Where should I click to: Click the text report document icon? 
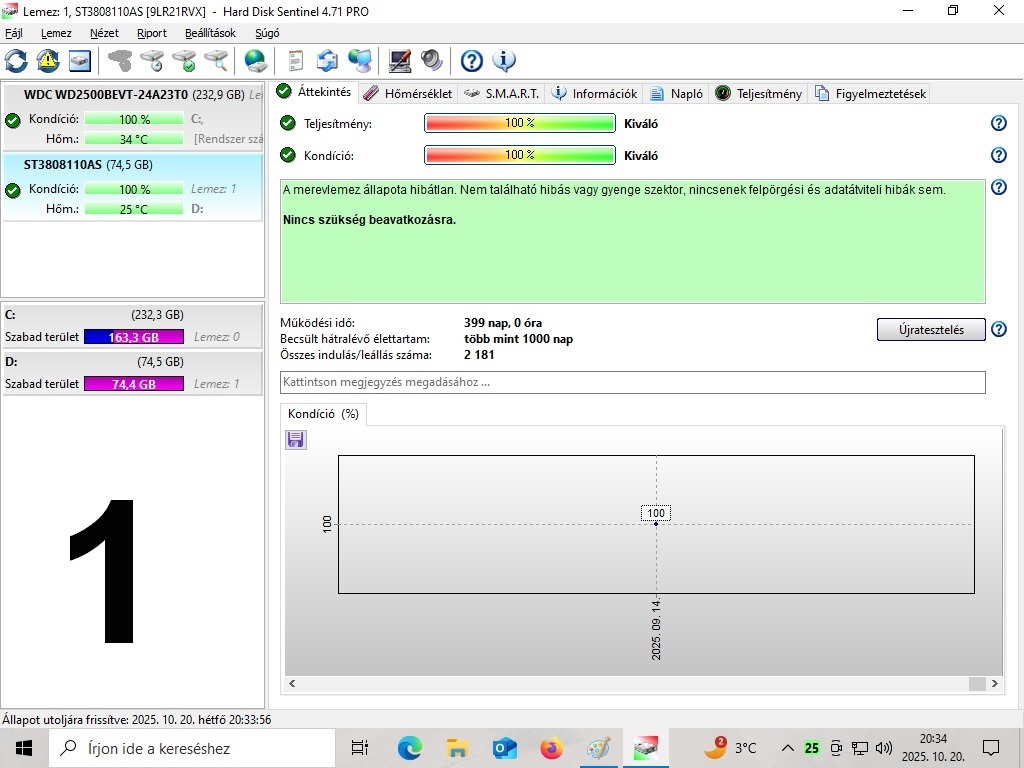[295, 61]
